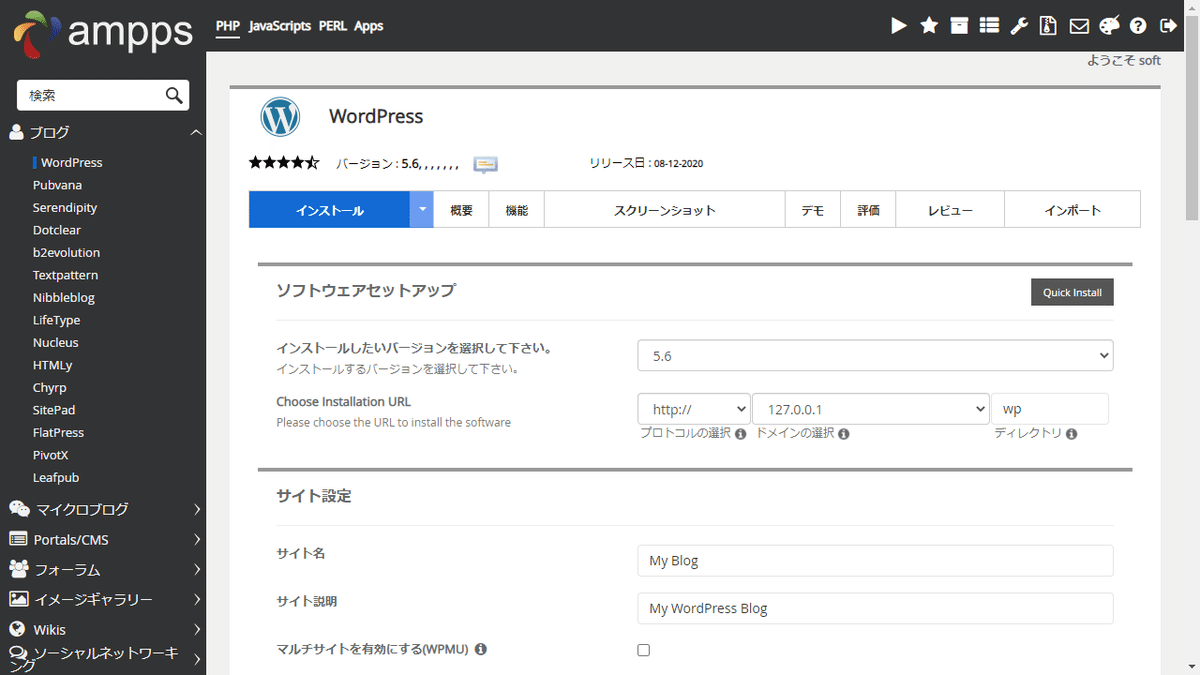Open the paint palette theme icon
The height and width of the screenshot is (675, 1200).
pyautogui.click(x=1109, y=26)
